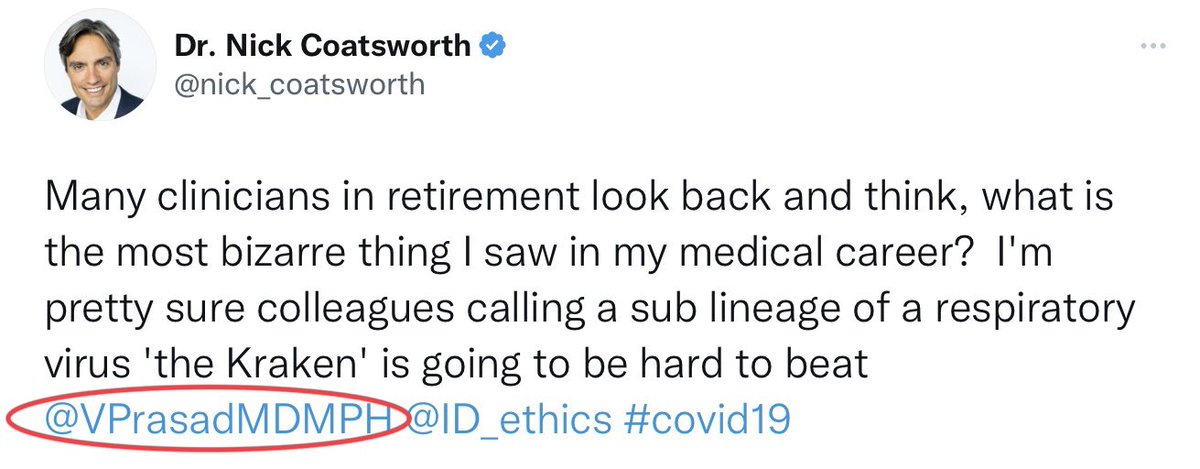Open the three-dot more options menu

point(1157,48)
